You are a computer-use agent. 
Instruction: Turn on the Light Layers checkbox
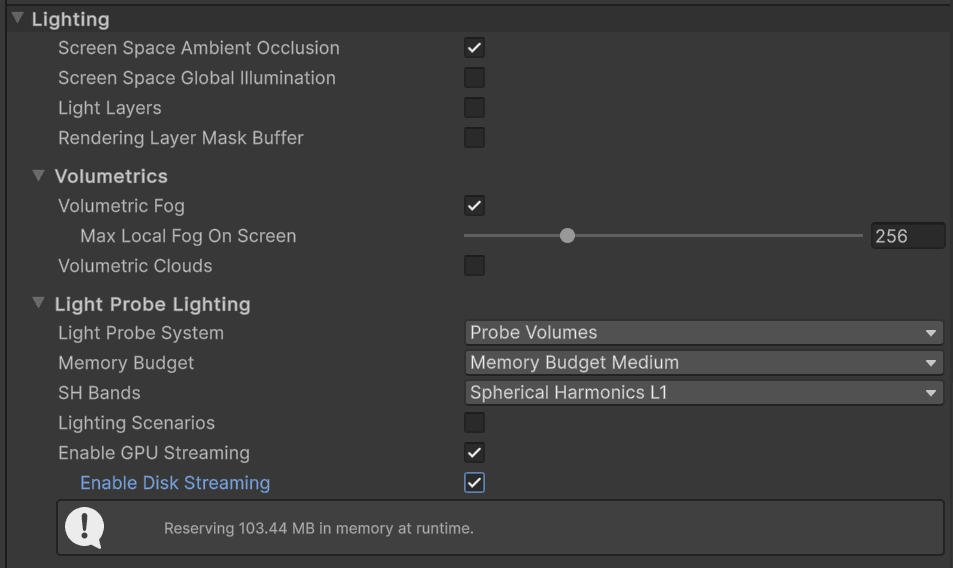click(474, 108)
